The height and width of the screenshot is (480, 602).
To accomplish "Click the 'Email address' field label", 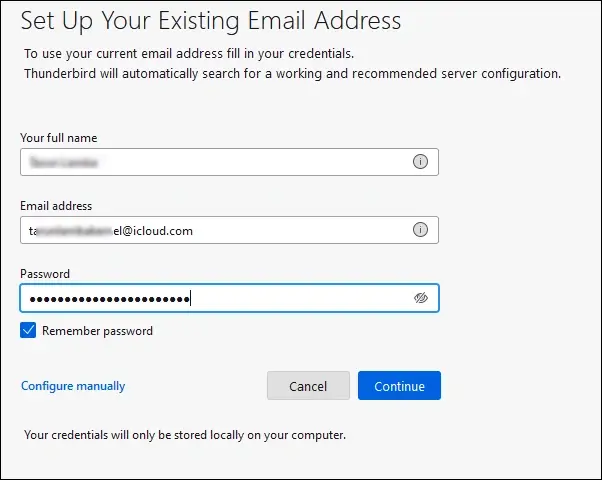I will coord(56,206).
